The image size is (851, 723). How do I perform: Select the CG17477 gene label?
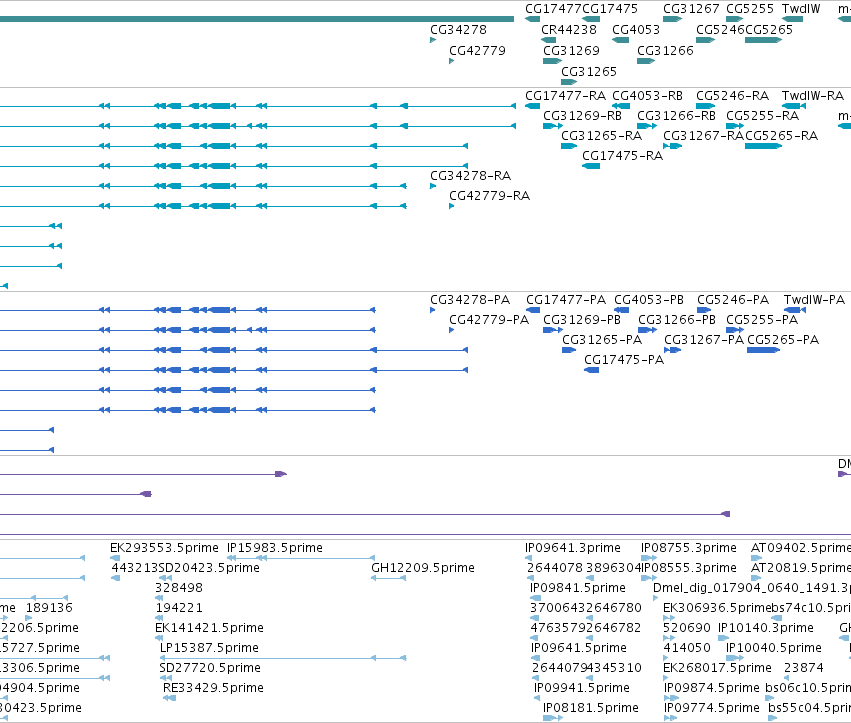[x=553, y=9]
